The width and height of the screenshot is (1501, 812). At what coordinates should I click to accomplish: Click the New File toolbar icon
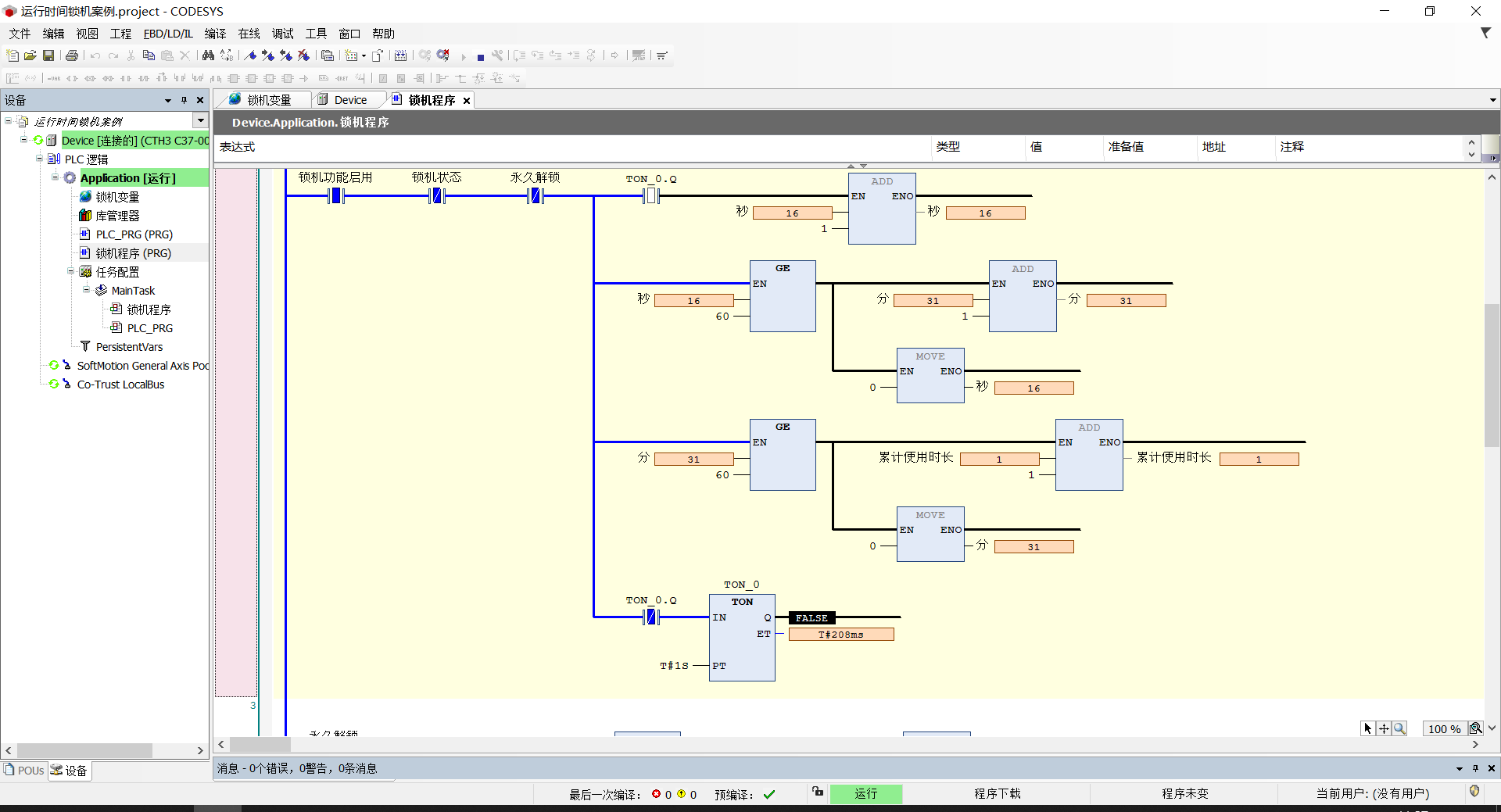(x=13, y=55)
